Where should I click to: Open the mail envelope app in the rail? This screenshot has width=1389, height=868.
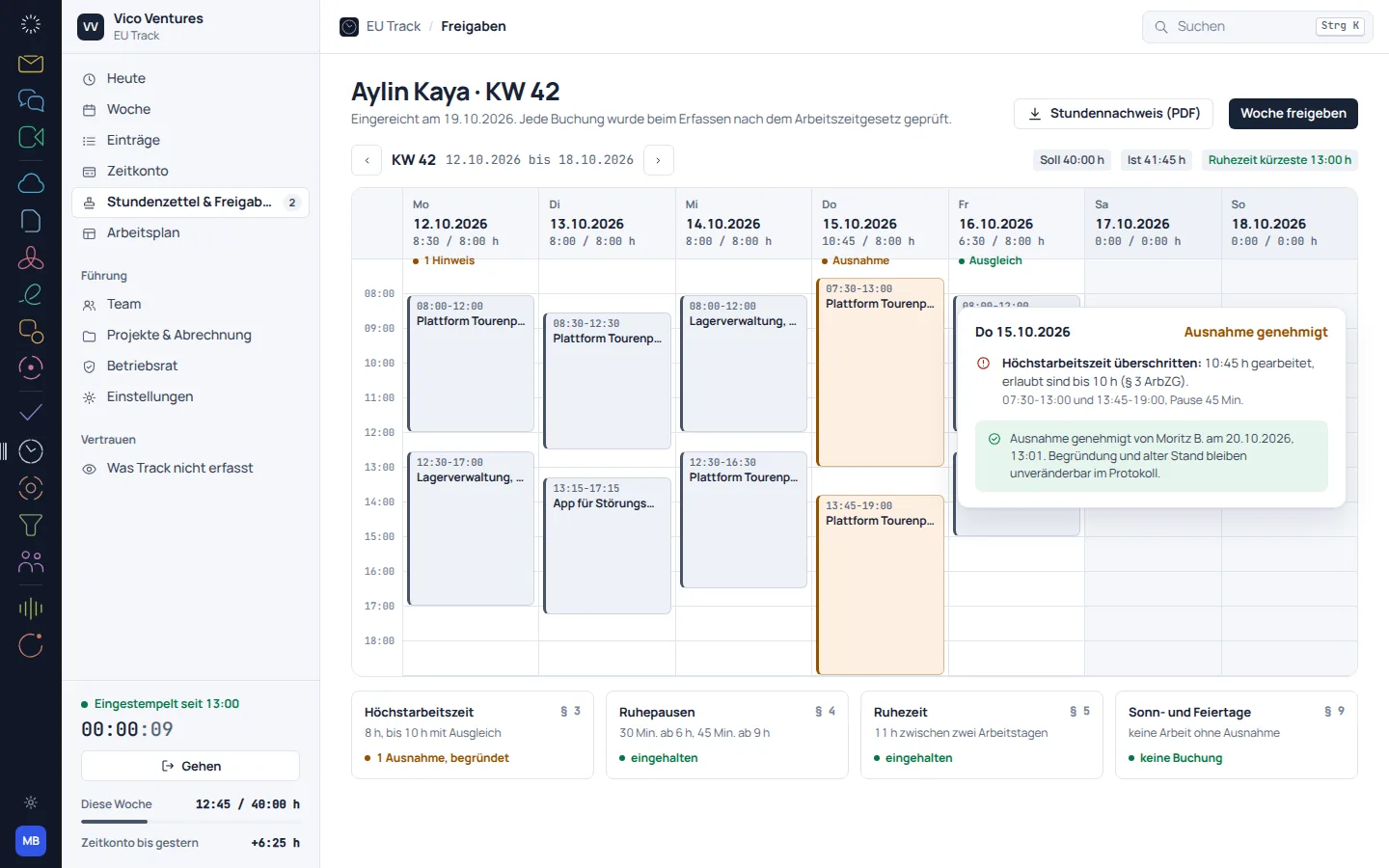[x=31, y=64]
